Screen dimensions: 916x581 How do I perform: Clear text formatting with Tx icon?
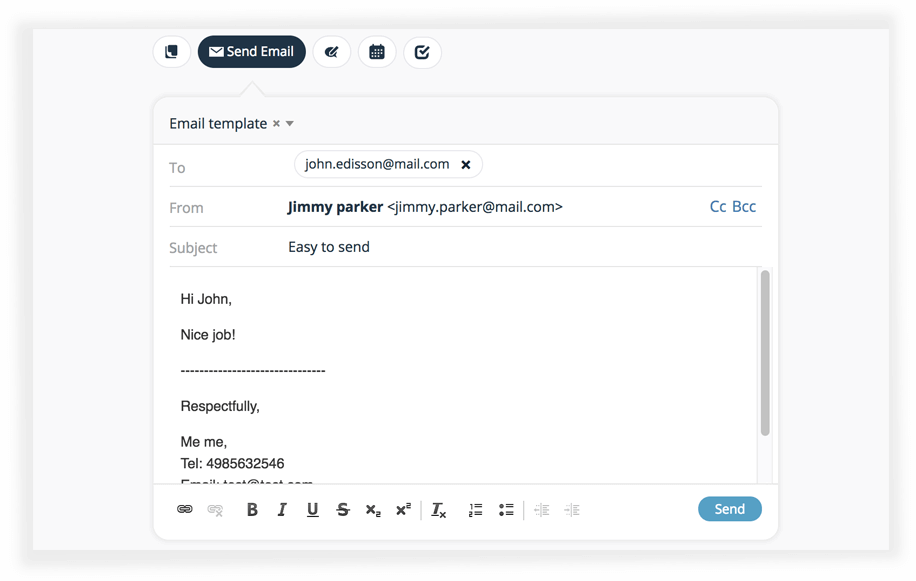438,510
